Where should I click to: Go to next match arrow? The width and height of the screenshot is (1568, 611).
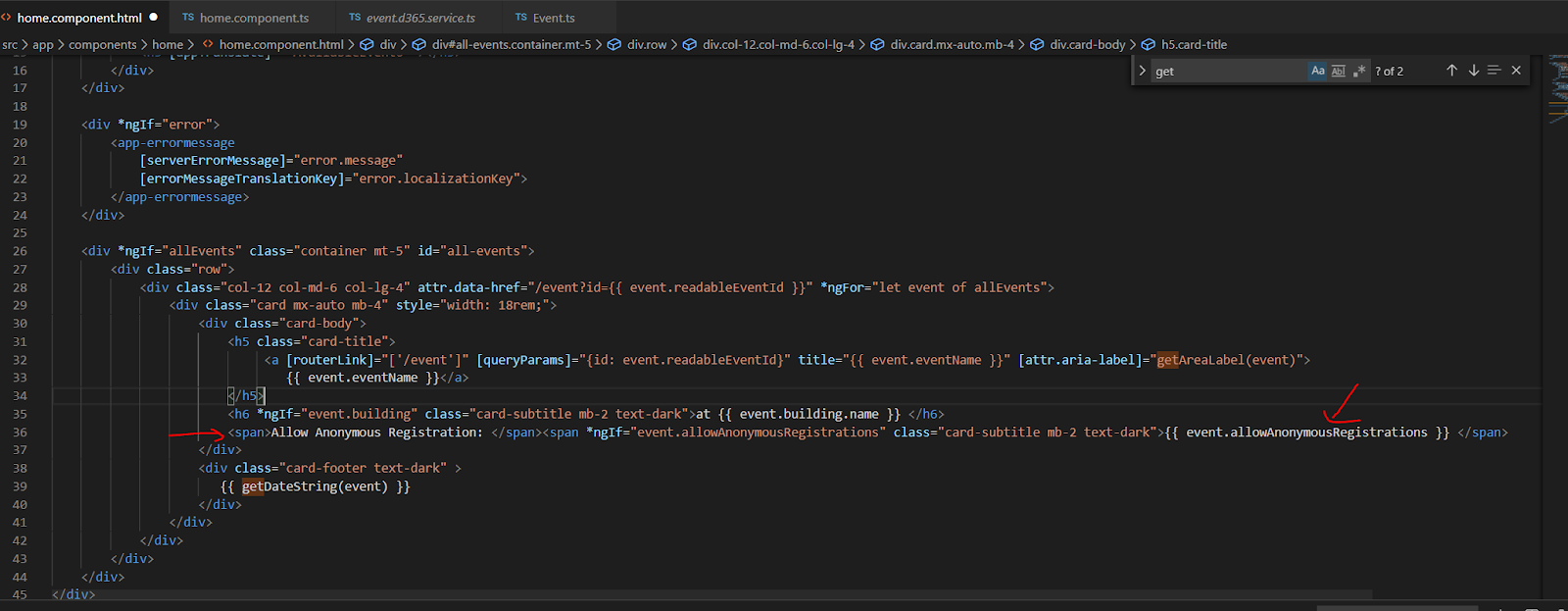coord(1473,71)
